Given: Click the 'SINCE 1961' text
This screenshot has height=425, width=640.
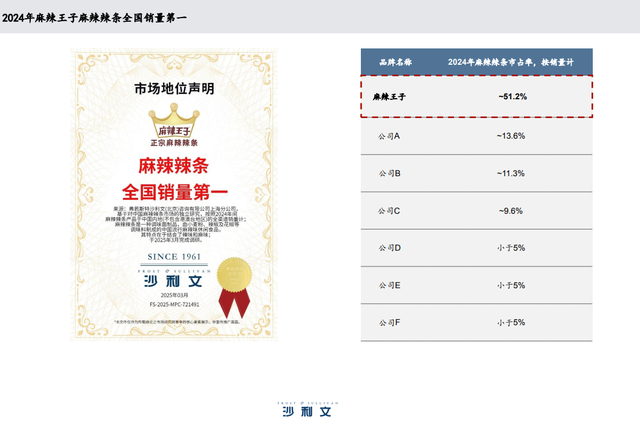Looking at the screenshot, I should click(174, 257).
